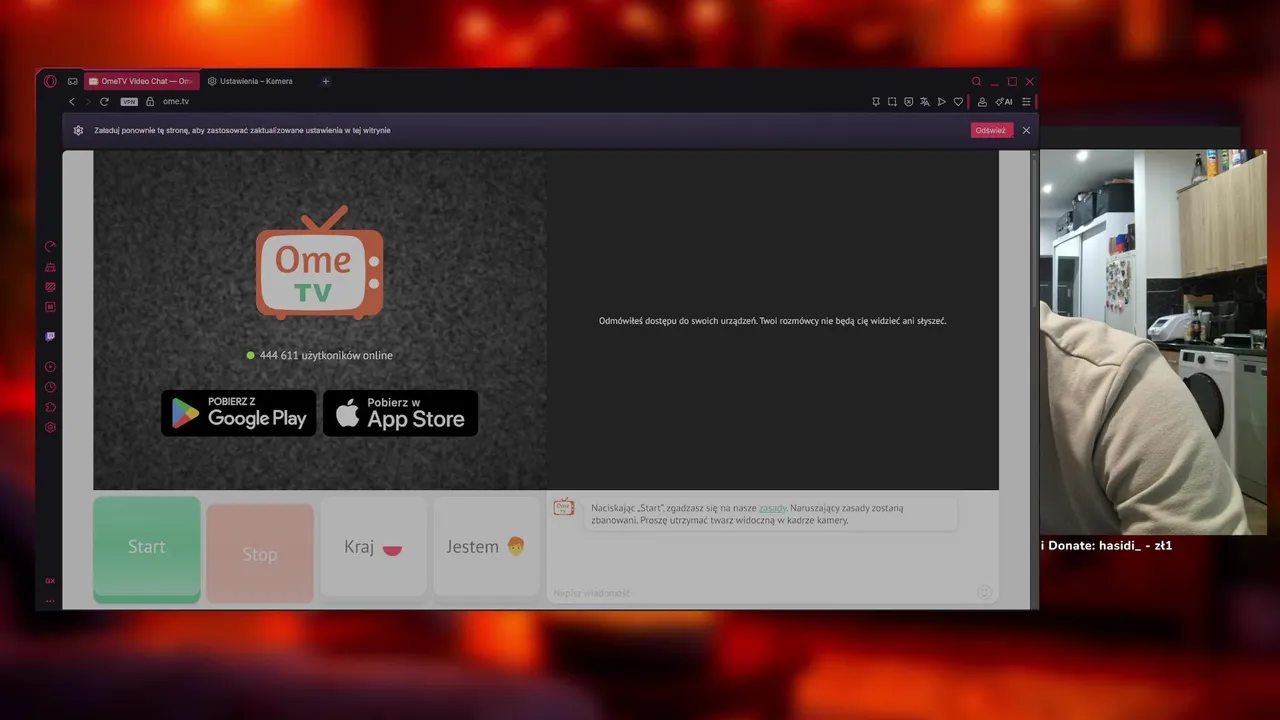Click the third sidebar icon below GX Cleaner

point(50,287)
